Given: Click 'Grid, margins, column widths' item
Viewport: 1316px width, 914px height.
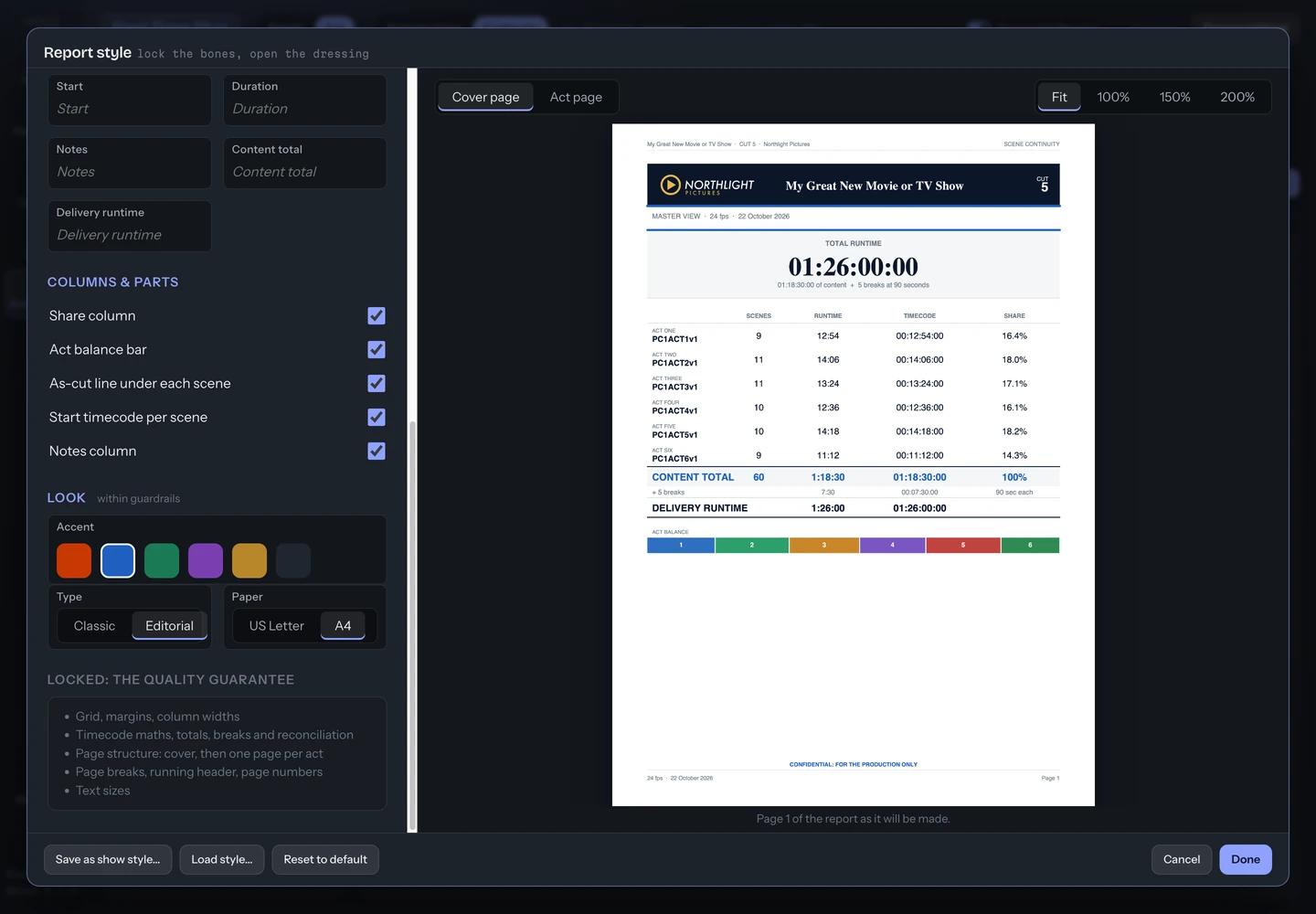Looking at the screenshot, I should point(158,717).
